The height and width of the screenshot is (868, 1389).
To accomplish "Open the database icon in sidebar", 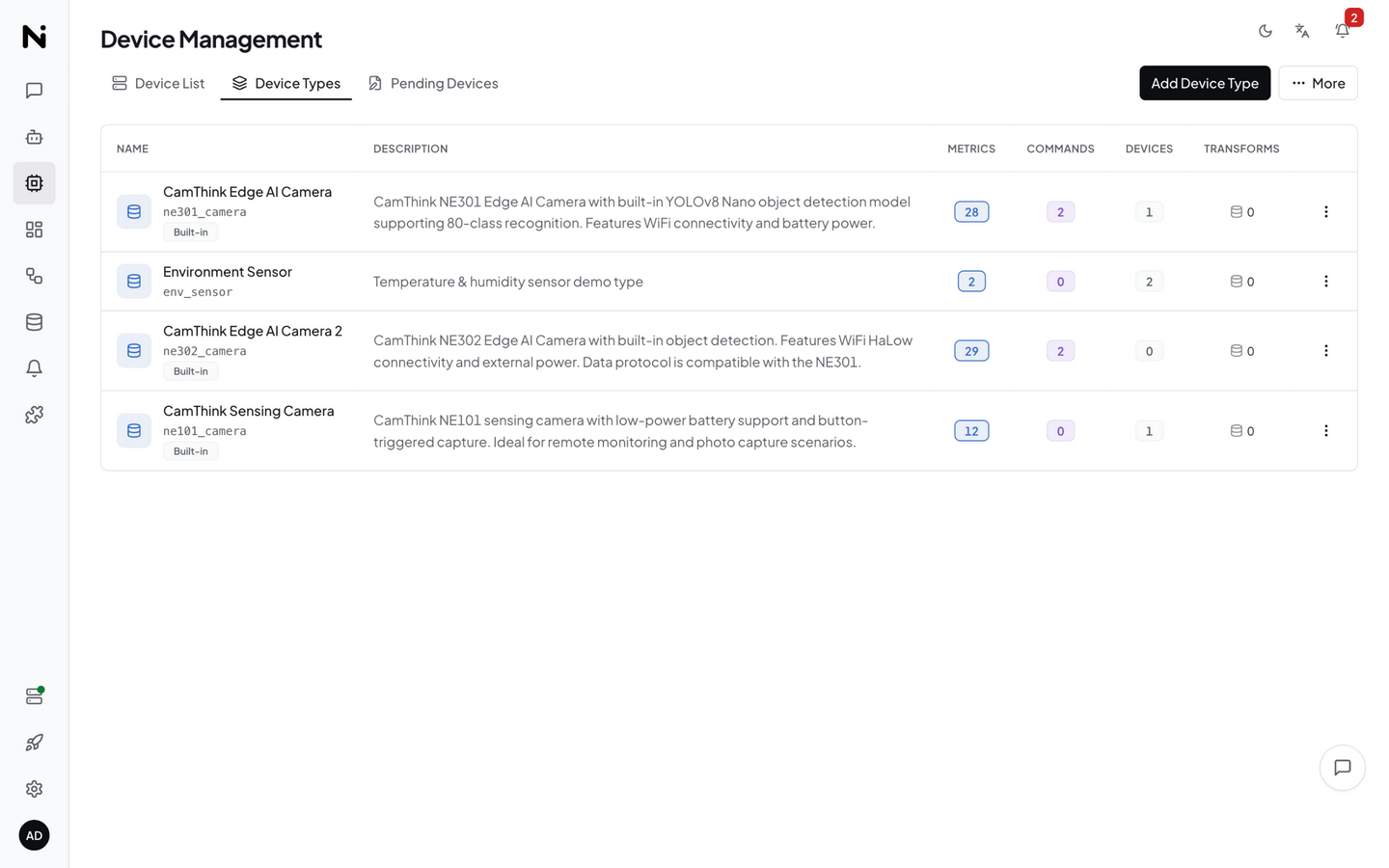I will (x=34, y=322).
